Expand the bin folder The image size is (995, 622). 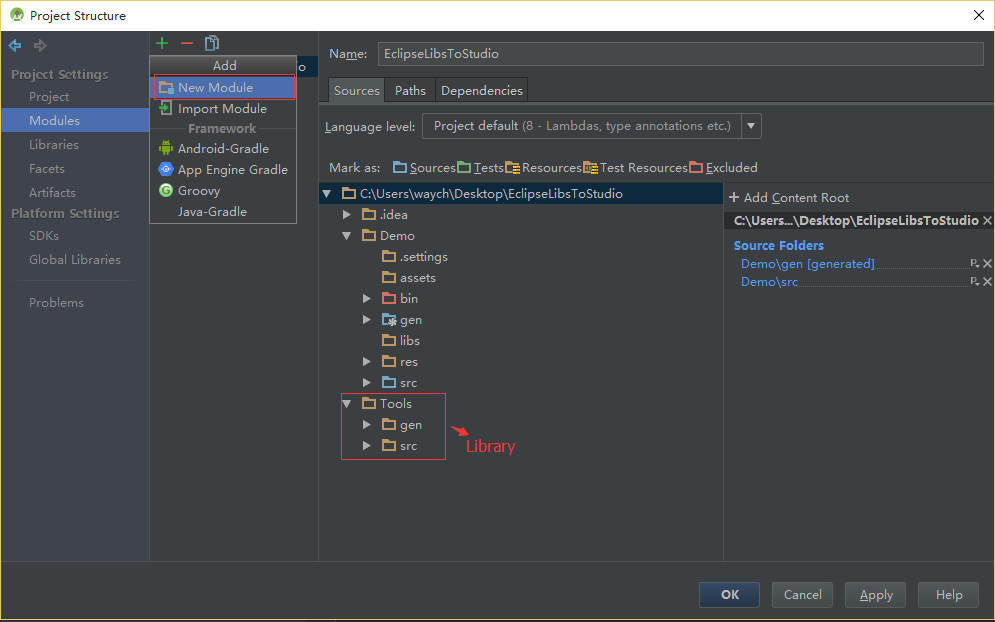(367, 298)
